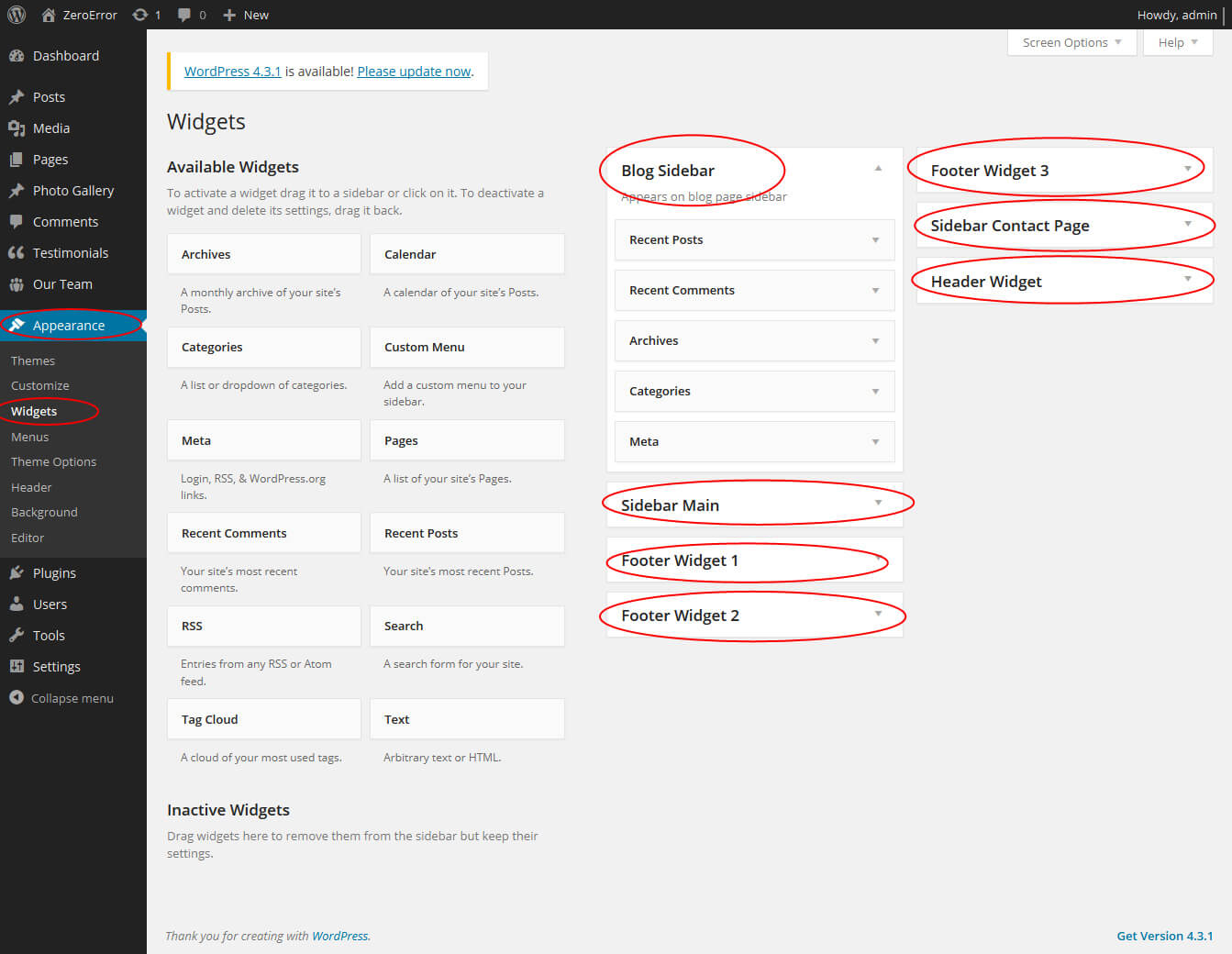The width and height of the screenshot is (1232, 954).
Task: Select the Meta available widget
Action: tap(264, 440)
